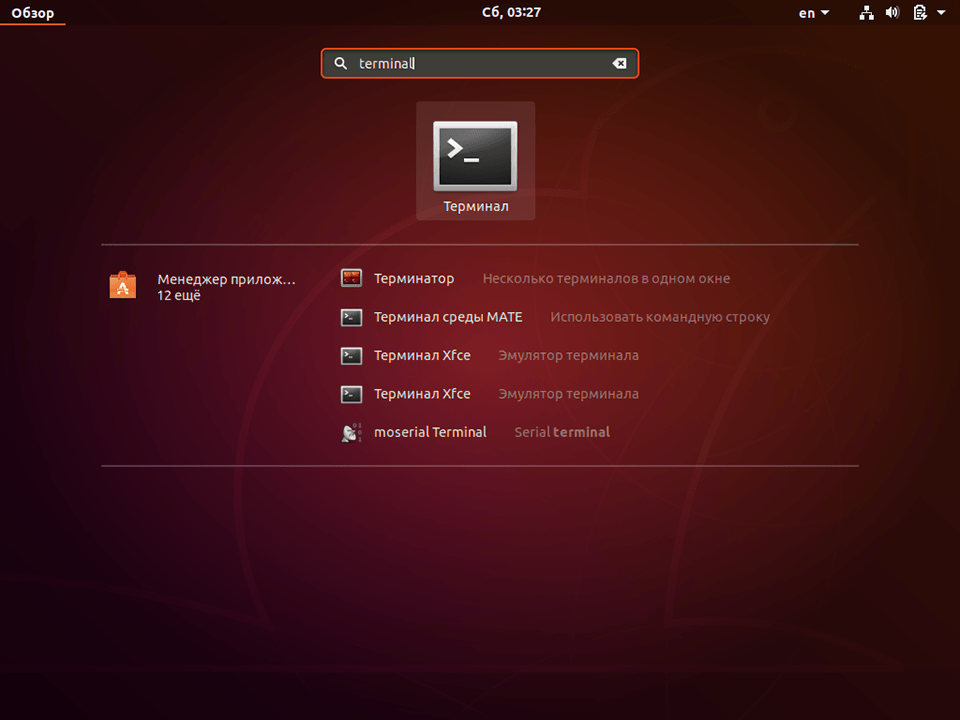Expand the en keyboard layout dropdown
Viewport: 960px width, 720px height.
click(812, 13)
